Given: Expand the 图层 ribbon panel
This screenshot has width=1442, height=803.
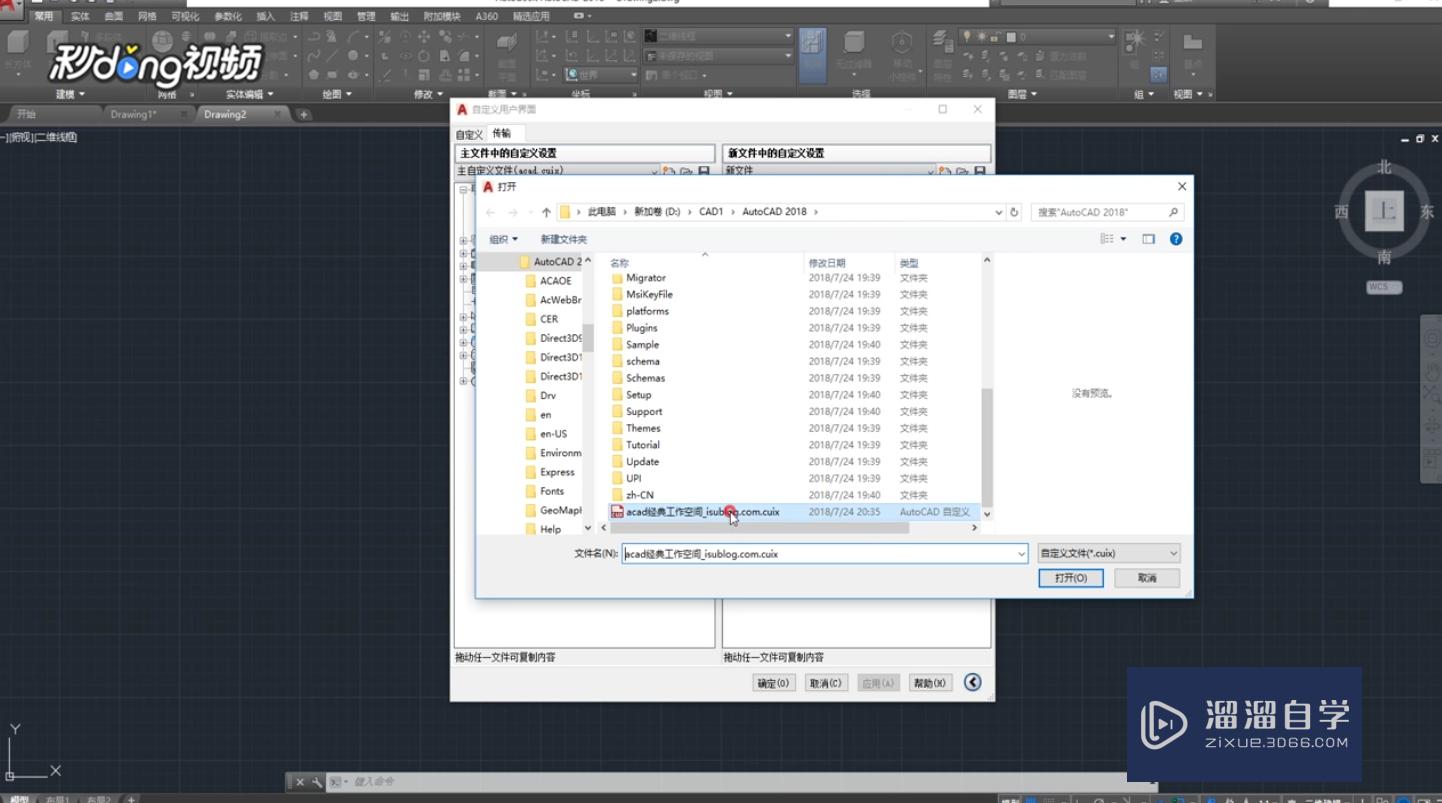Looking at the screenshot, I should 1021,94.
